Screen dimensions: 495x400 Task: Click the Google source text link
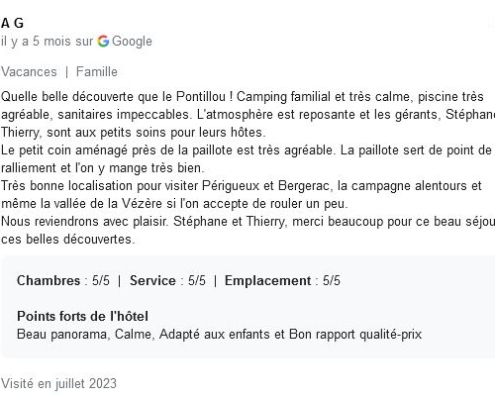click(x=132, y=41)
